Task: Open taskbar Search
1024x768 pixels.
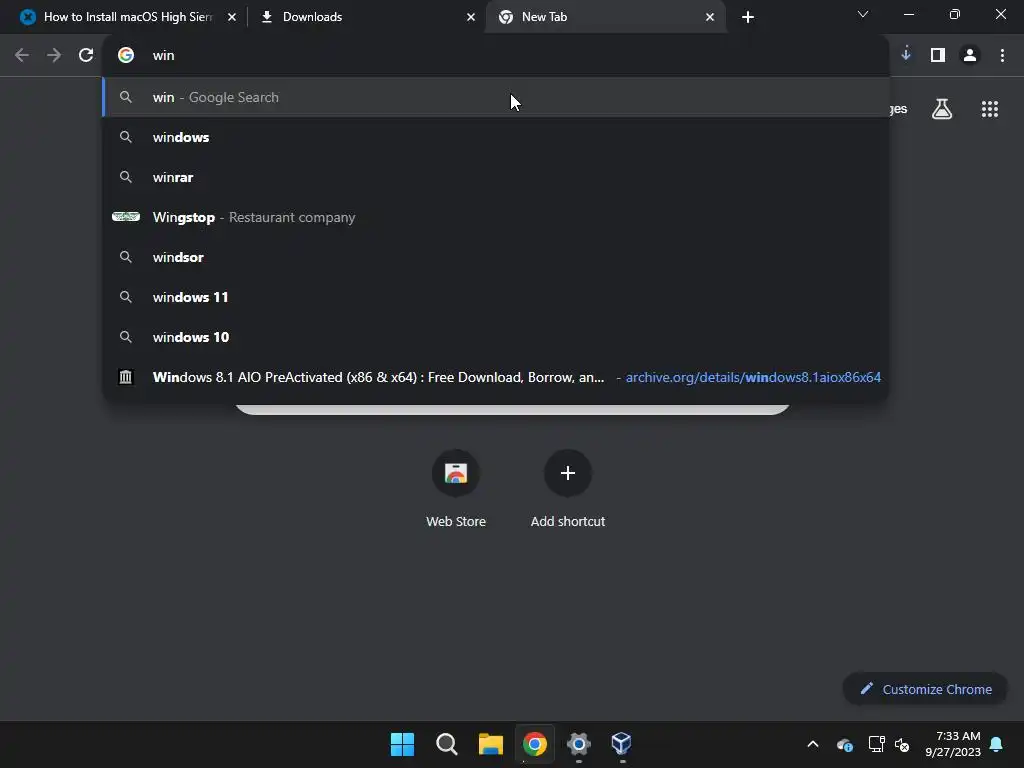Action: (447, 744)
